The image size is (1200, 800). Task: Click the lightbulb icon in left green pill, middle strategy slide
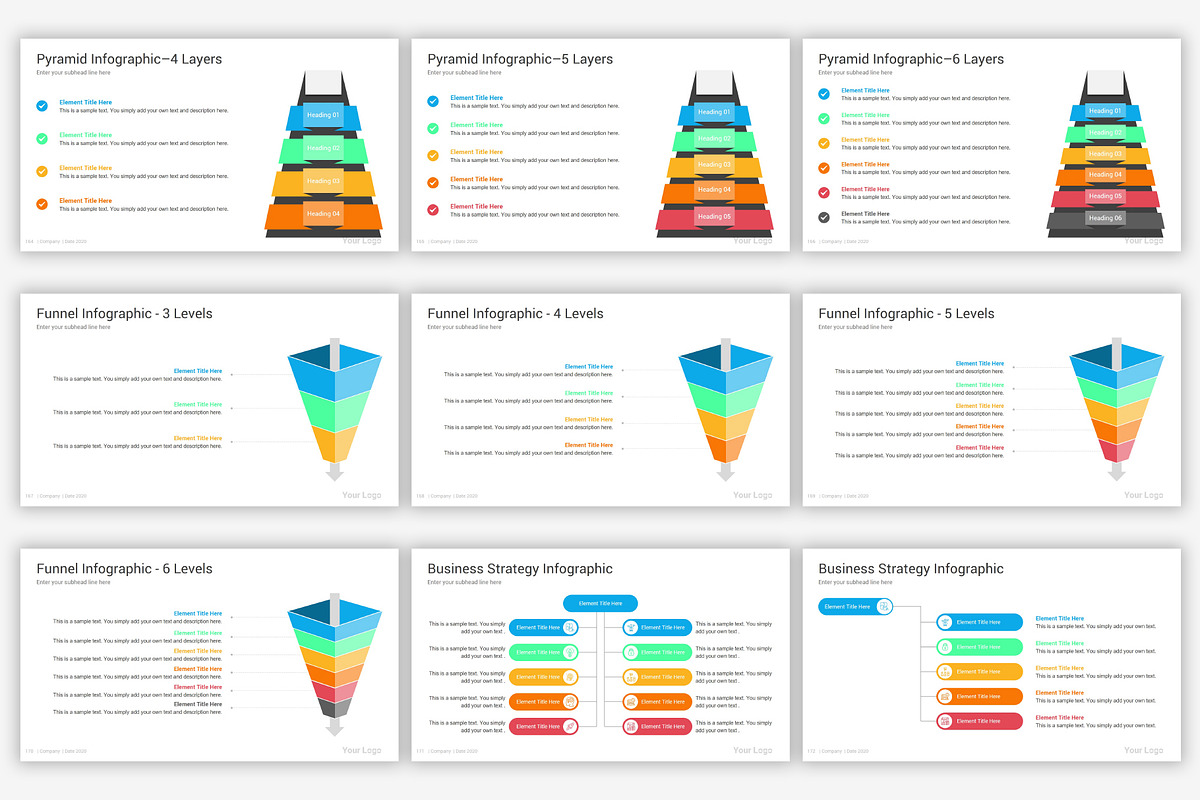click(569, 652)
